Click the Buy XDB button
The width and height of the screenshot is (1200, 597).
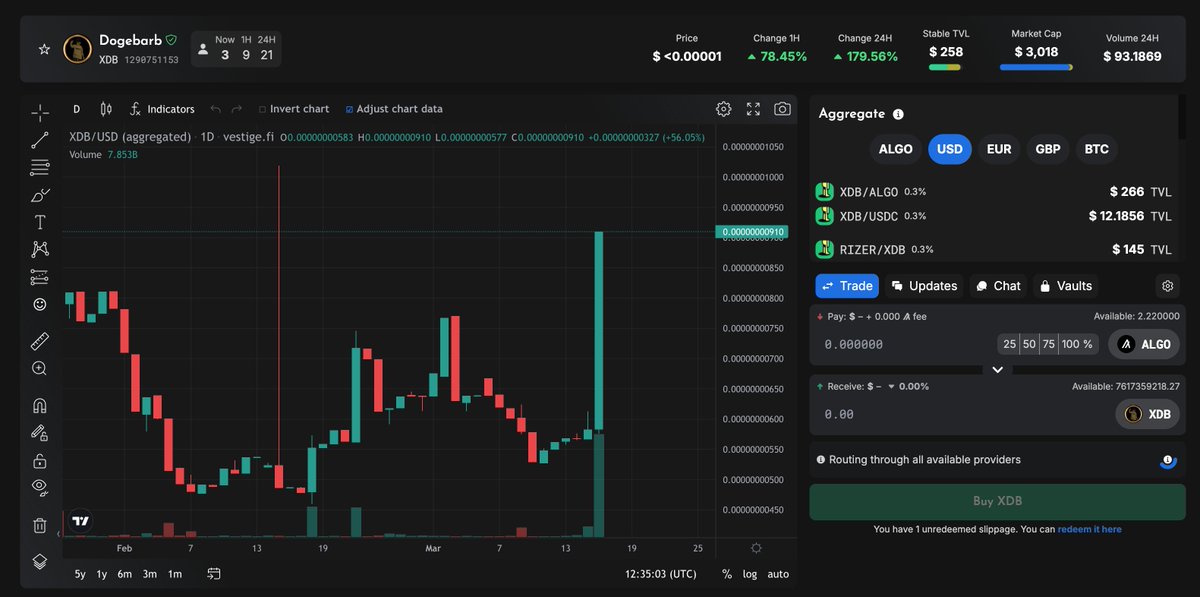click(997, 502)
